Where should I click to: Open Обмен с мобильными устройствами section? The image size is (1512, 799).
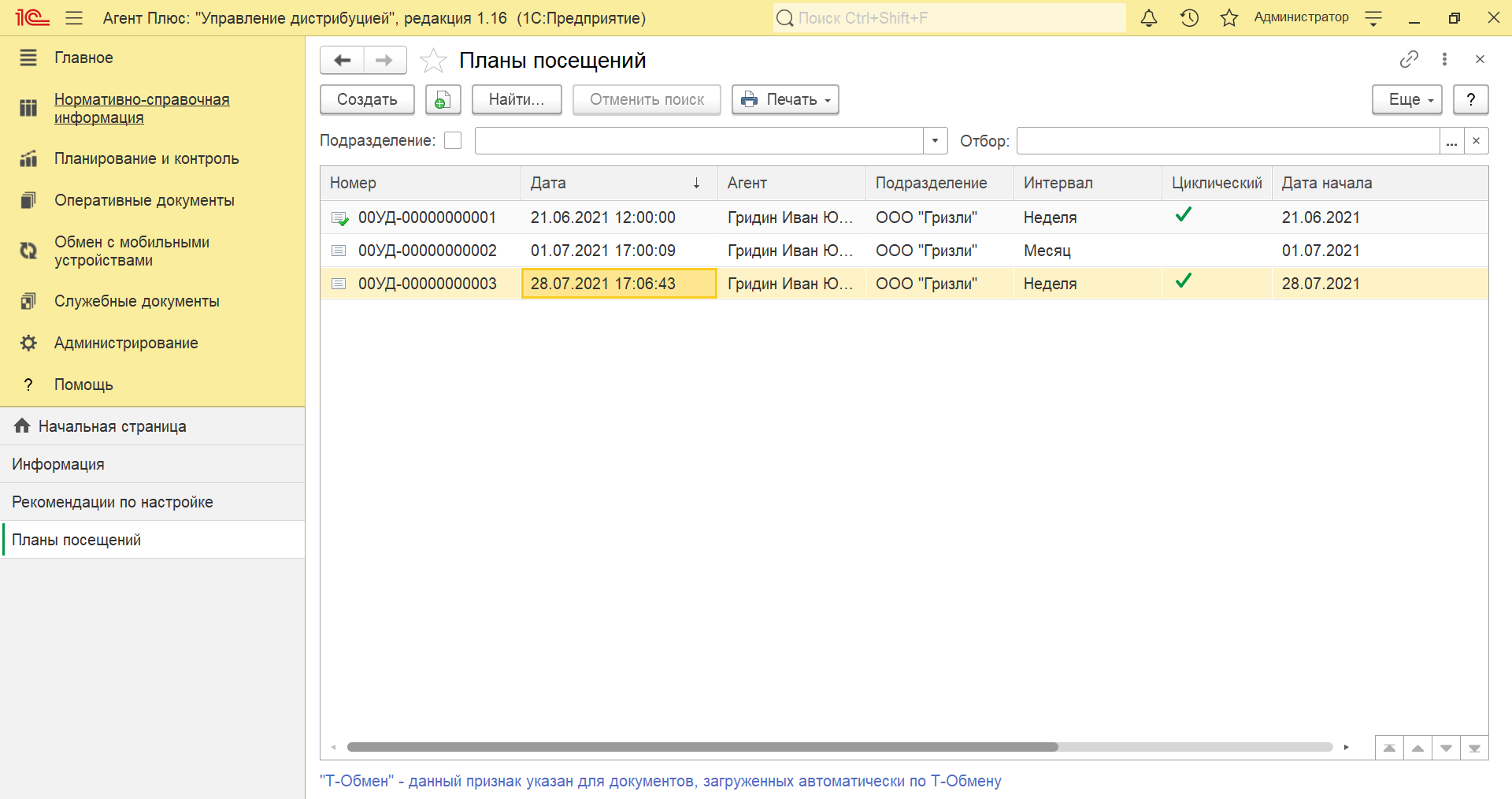(132, 251)
